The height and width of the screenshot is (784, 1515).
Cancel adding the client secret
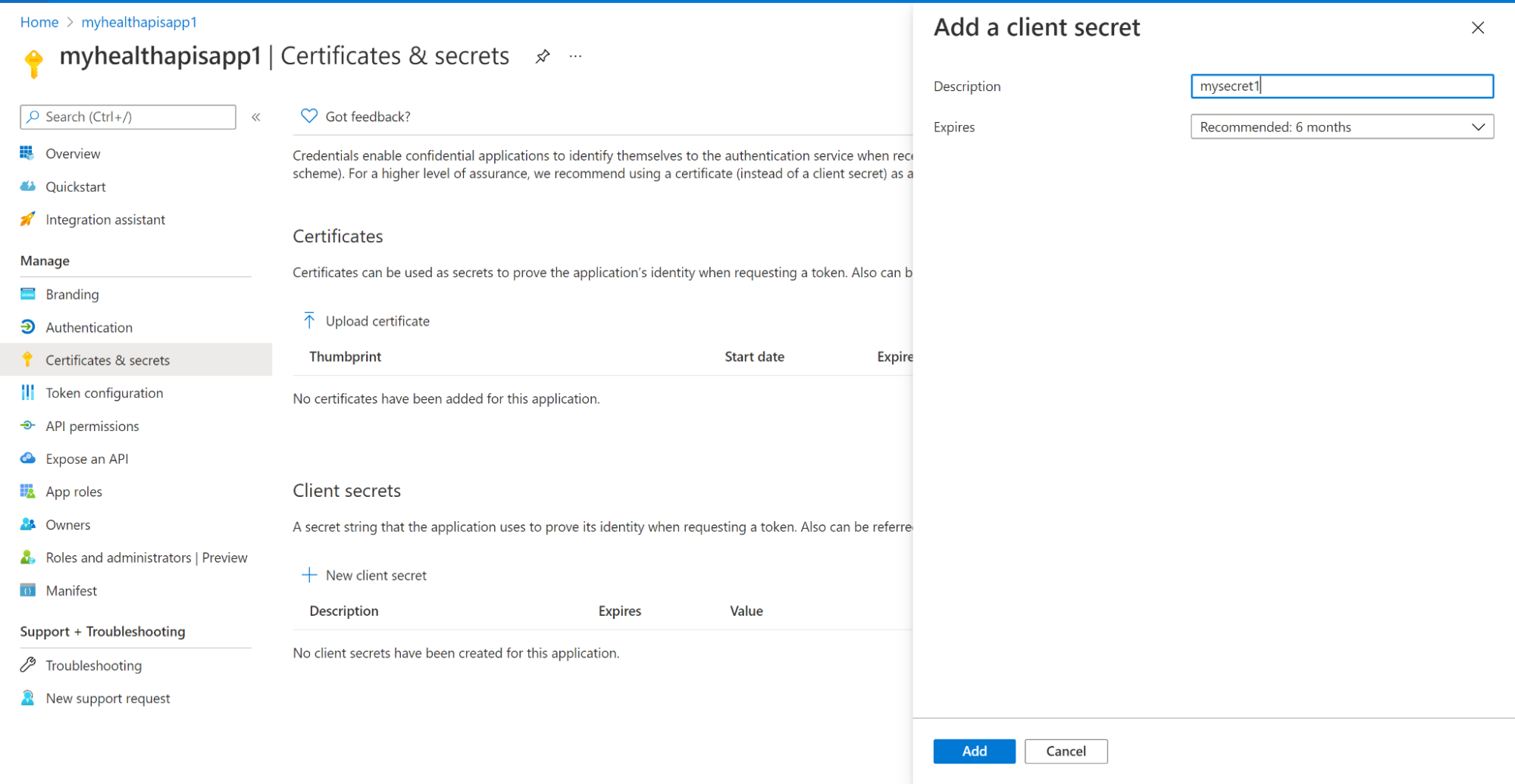[x=1066, y=751]
